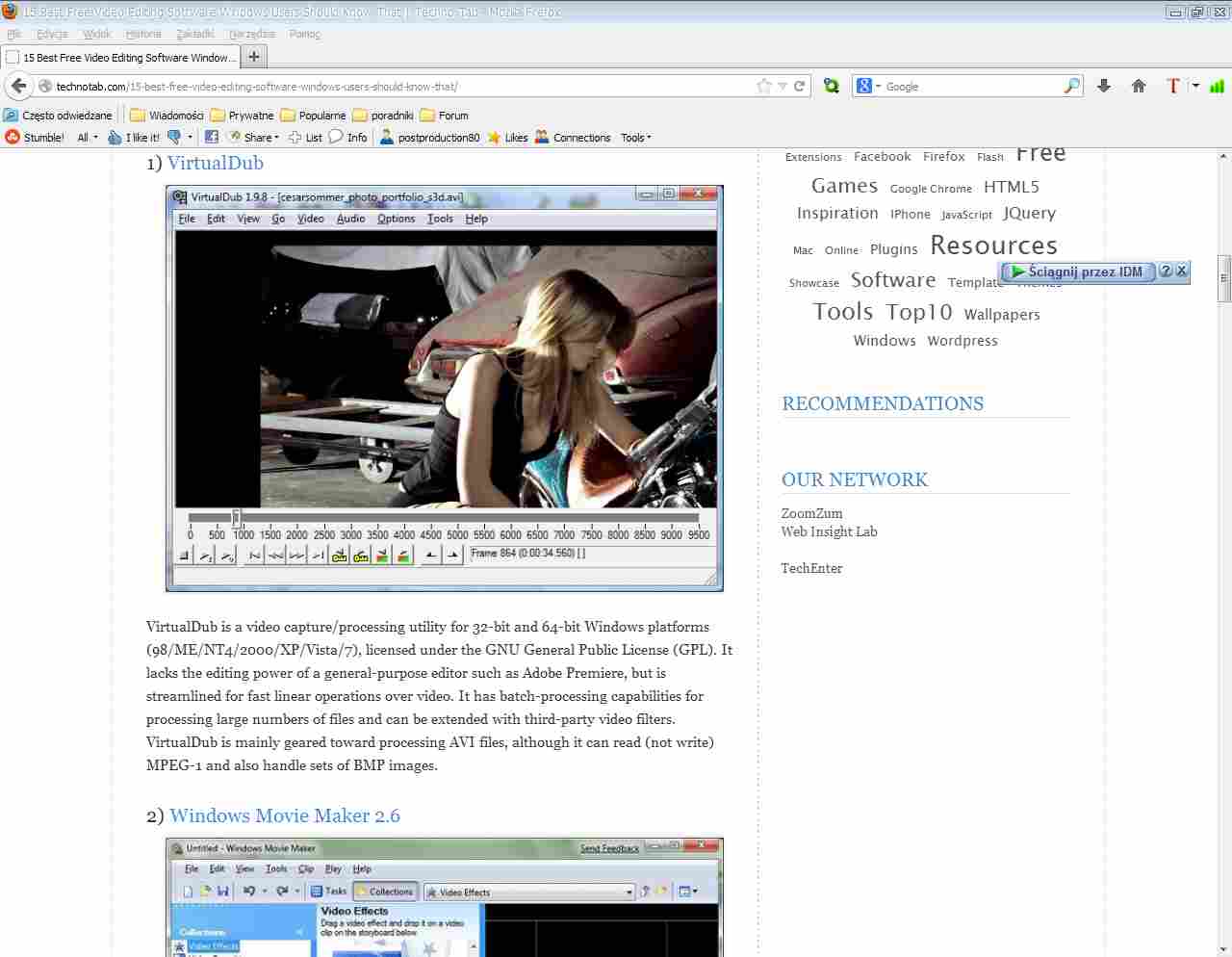Click the page vertical scrollbar thumb

tap(1224, 279)
